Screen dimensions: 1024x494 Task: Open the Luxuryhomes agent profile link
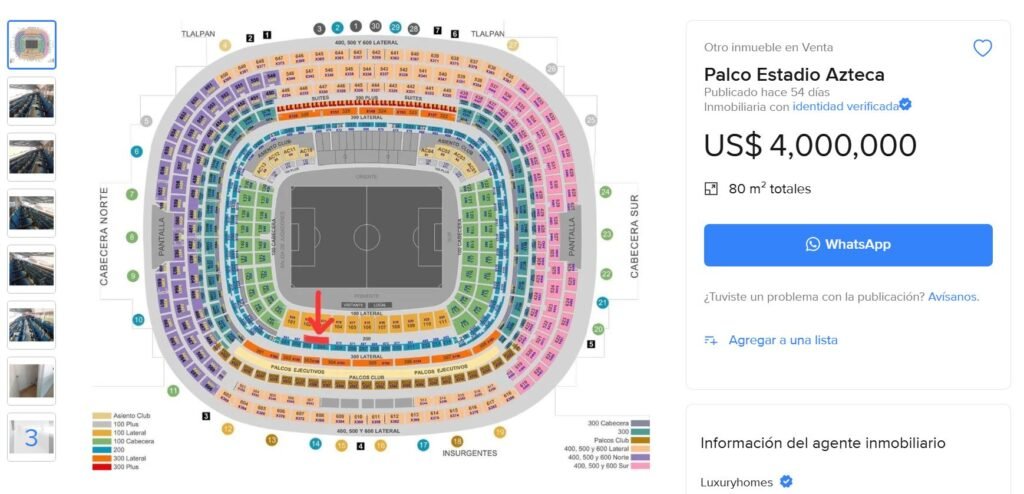point(736,482)
